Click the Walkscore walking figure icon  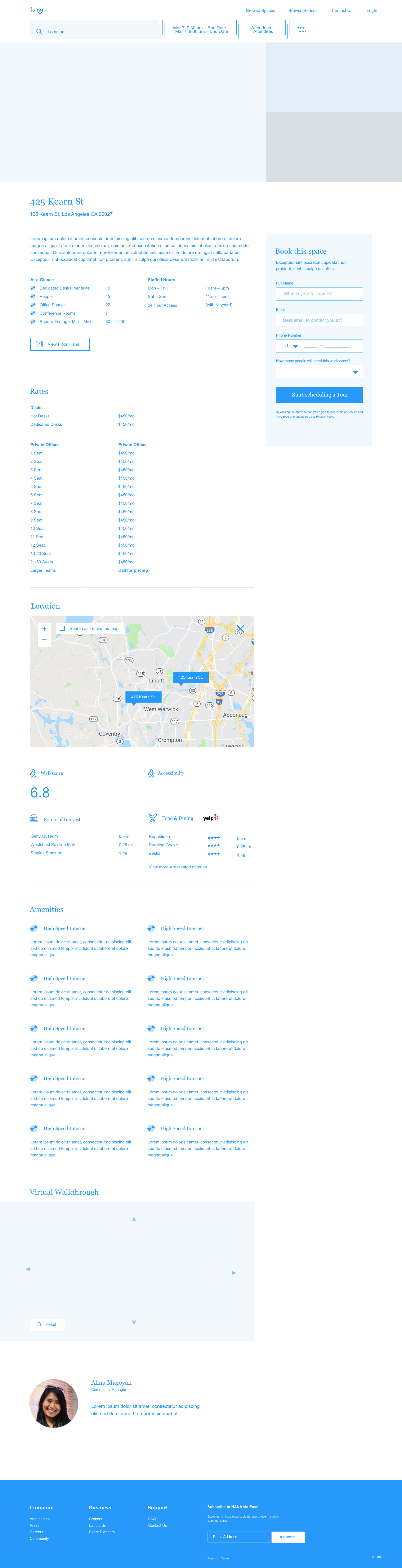click(x=33, y=773)
